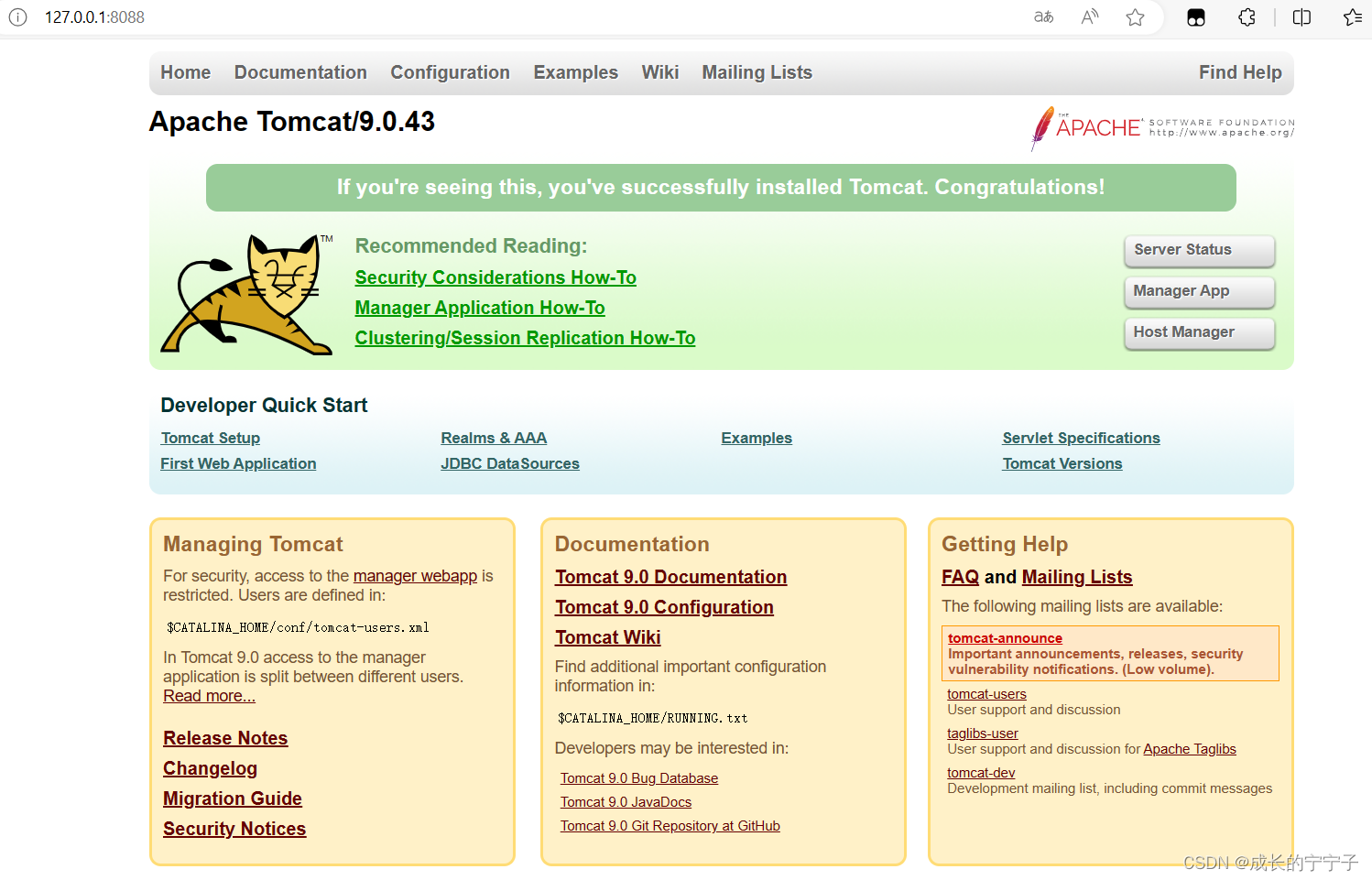Viewport: 1372px width, 880px height.
Task: Open Security Notices link
Action: point(234,829)
